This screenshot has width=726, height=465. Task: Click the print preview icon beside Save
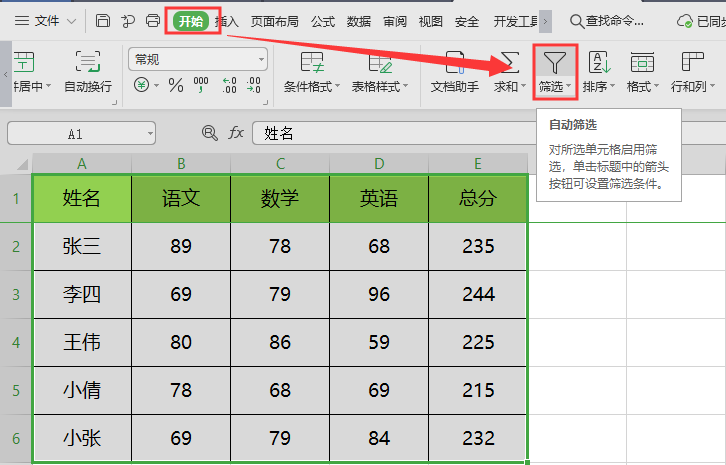point(127,21)
